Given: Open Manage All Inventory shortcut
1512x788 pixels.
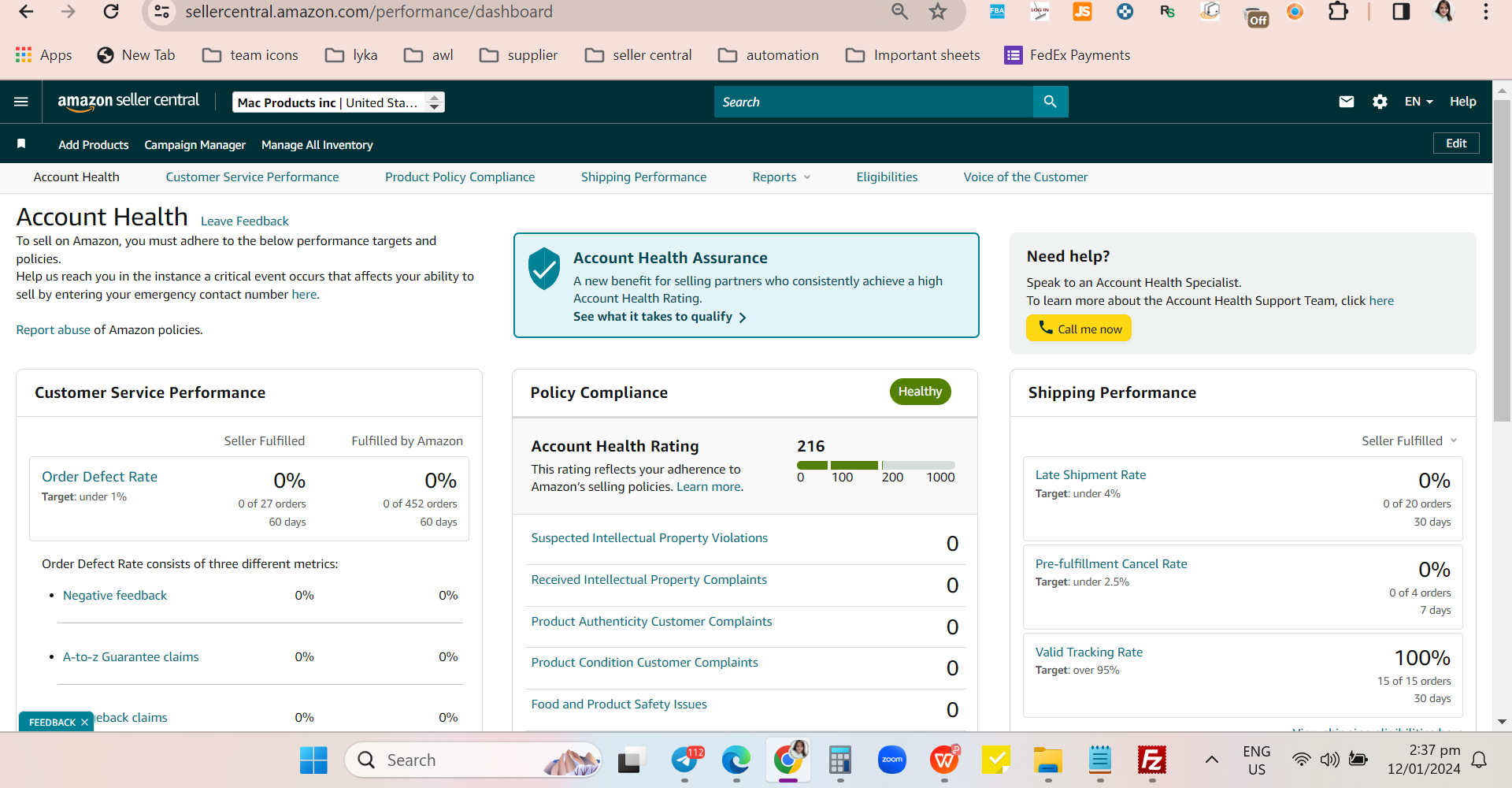Looking at the screenshot, I should pyautogui.click(x=317, y=145).
